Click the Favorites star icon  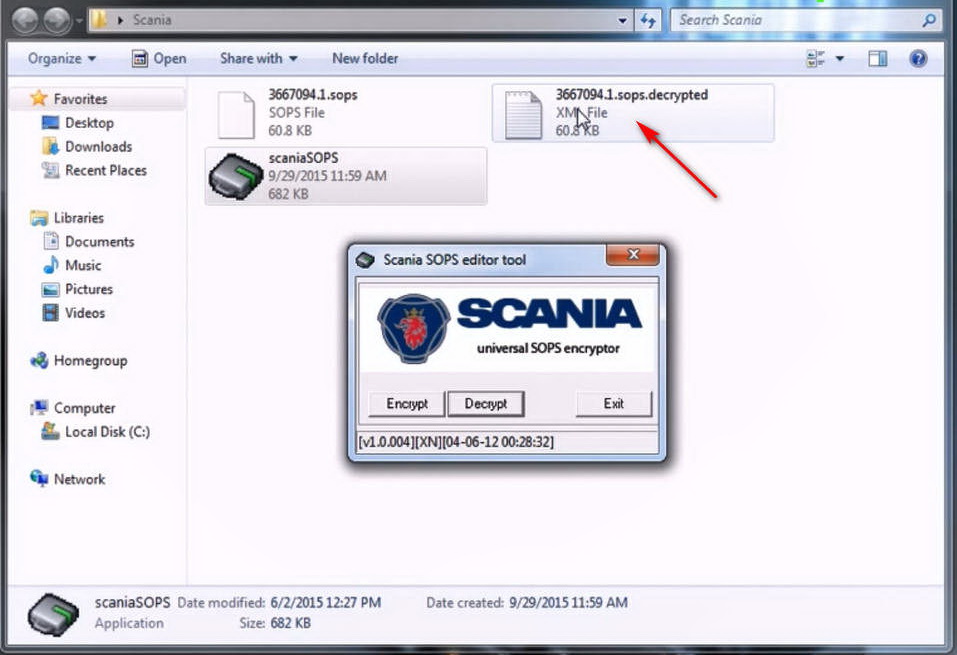38,98
